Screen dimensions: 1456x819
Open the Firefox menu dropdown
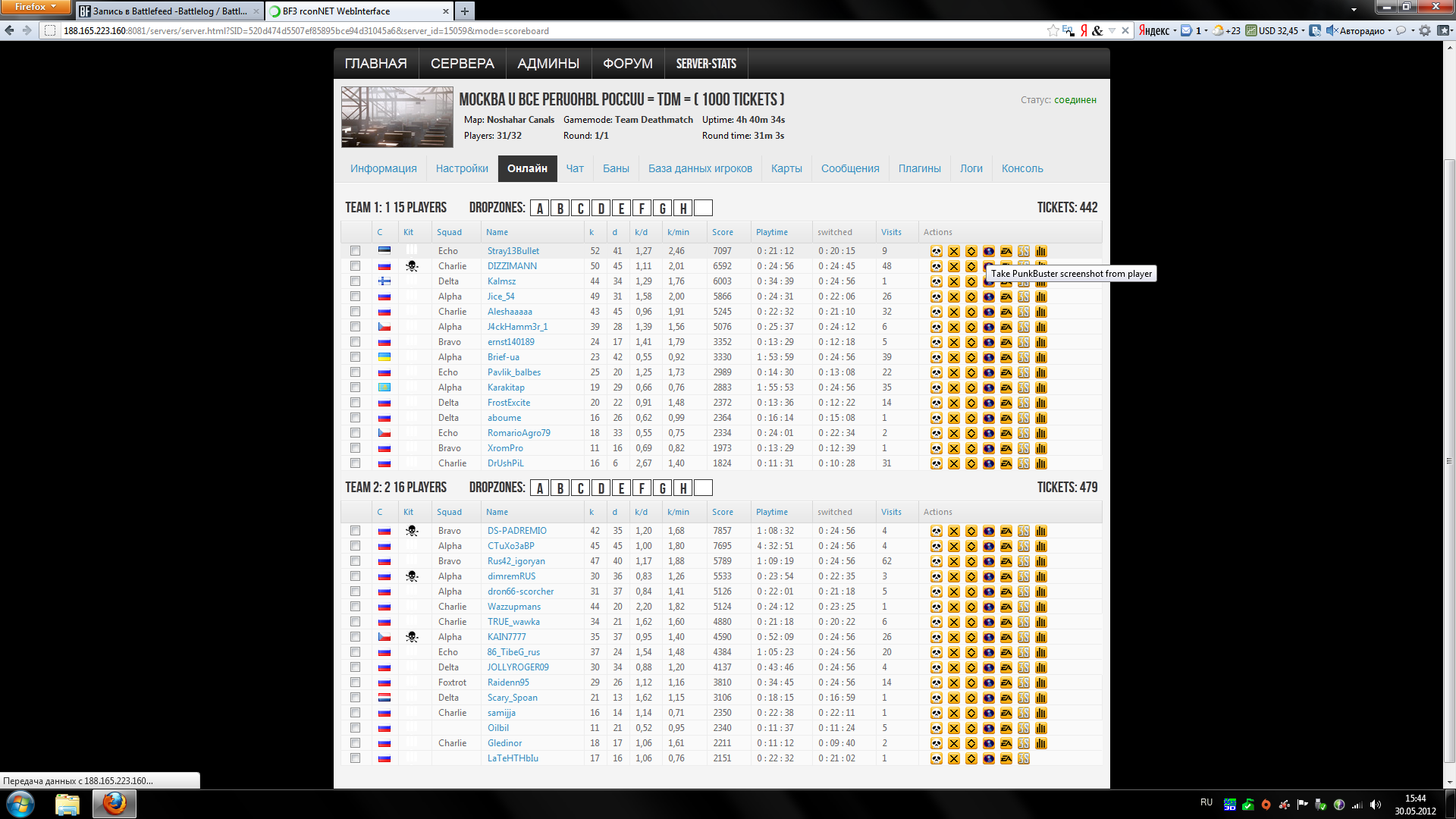coord(36,7)
